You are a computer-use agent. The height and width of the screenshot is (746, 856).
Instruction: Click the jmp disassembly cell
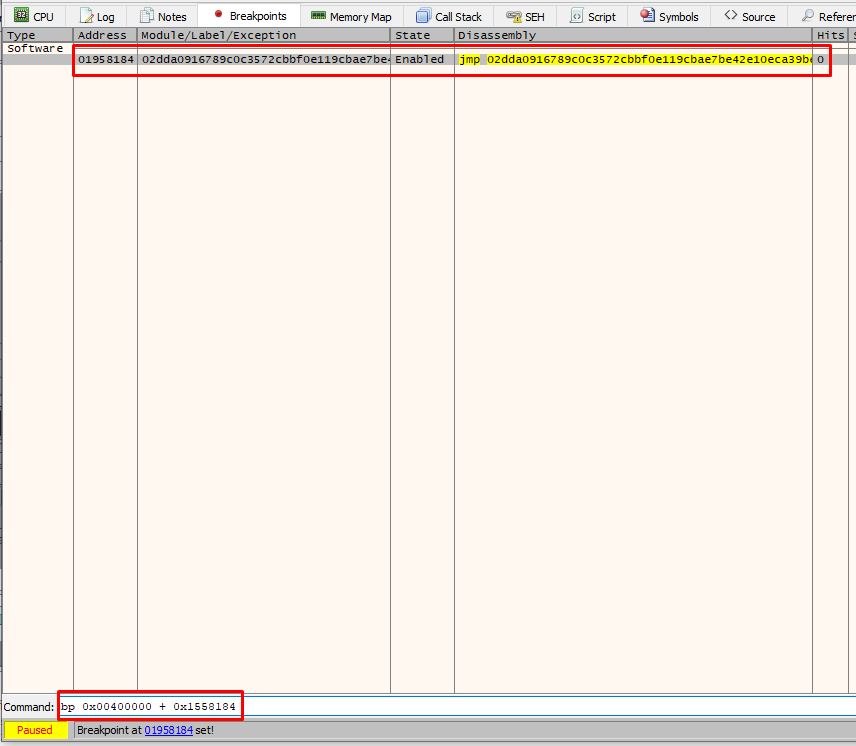coord(633,59)
